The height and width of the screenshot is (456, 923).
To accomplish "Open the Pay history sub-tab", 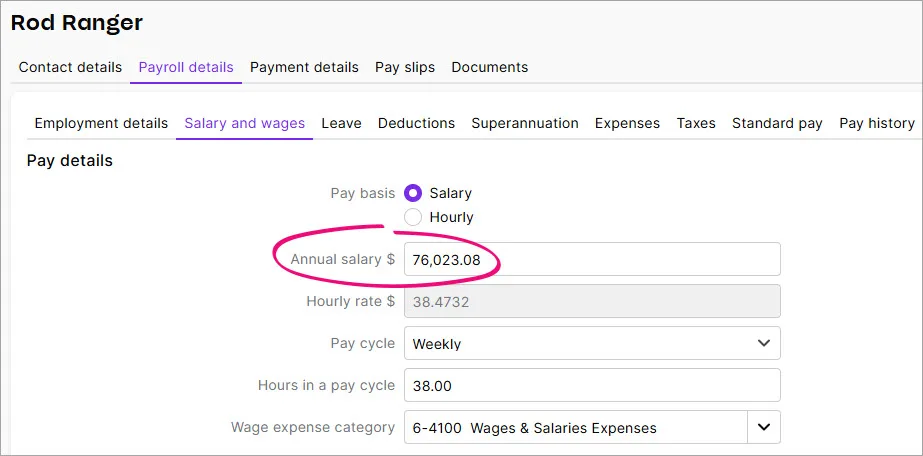I will [x=877, y=123].
